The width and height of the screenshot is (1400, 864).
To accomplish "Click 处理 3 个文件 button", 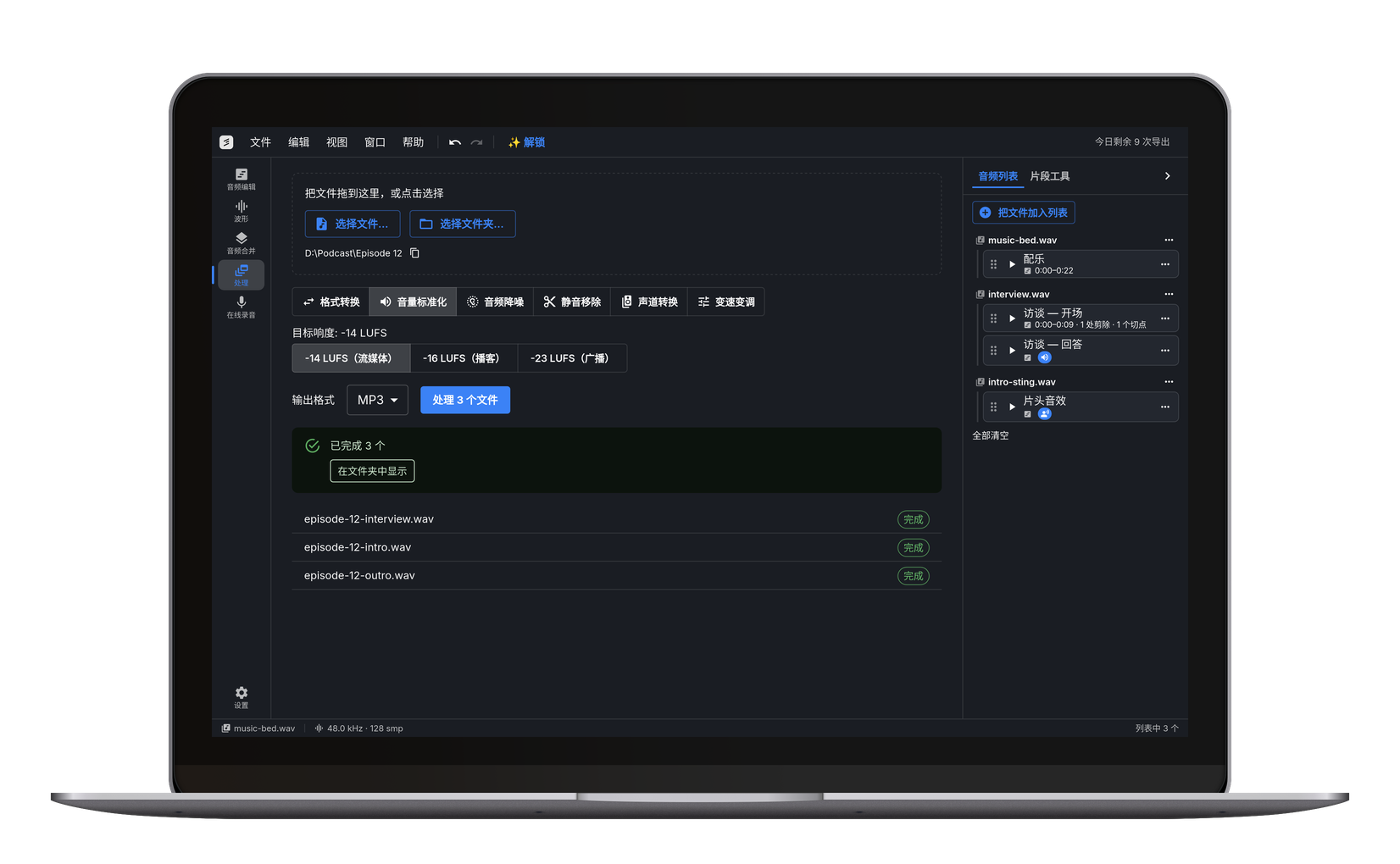I will [465, 400].
